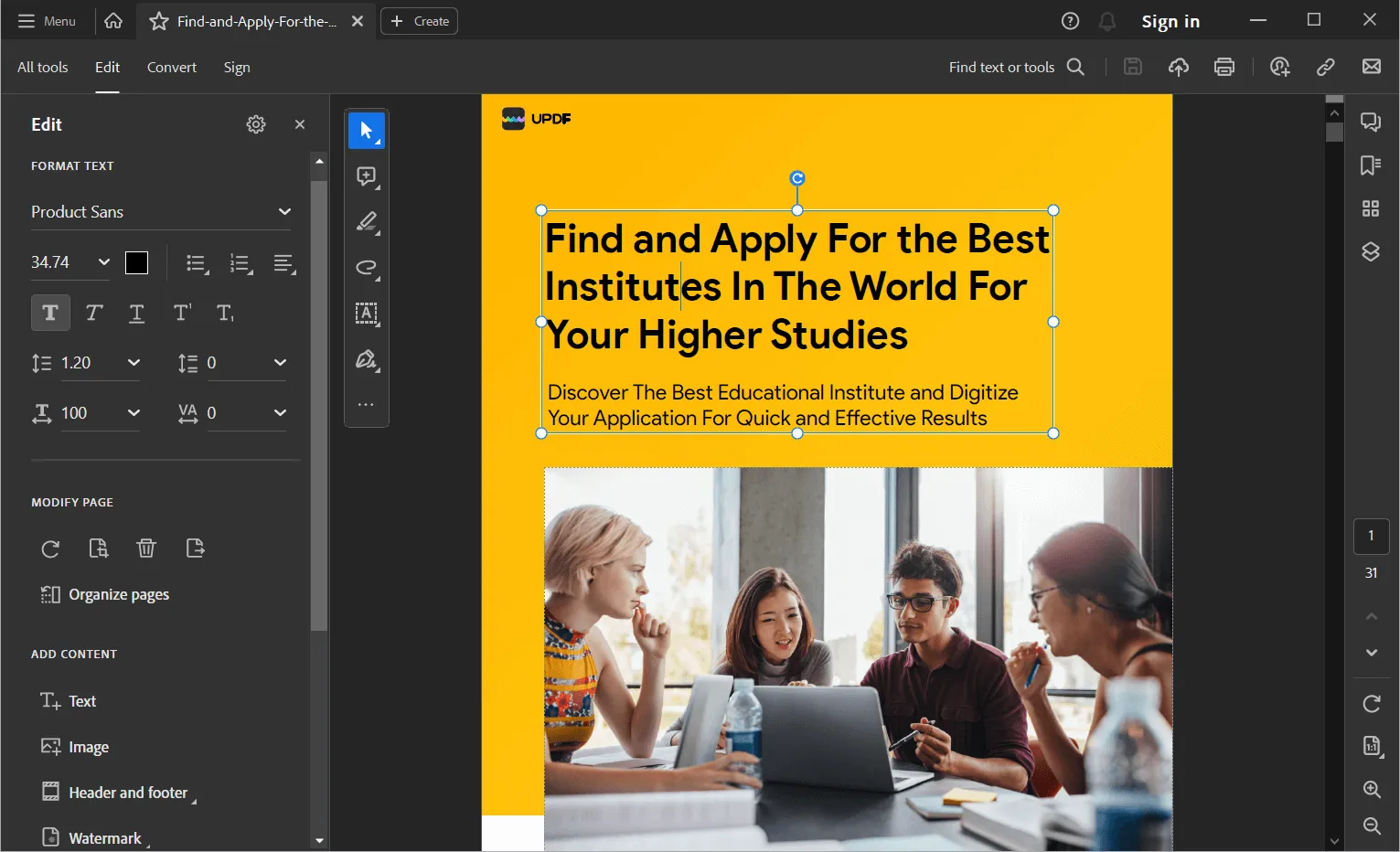Choose the text box select tool
Image resolution: width=1400 pixels, height=852 pixels.
366,314
